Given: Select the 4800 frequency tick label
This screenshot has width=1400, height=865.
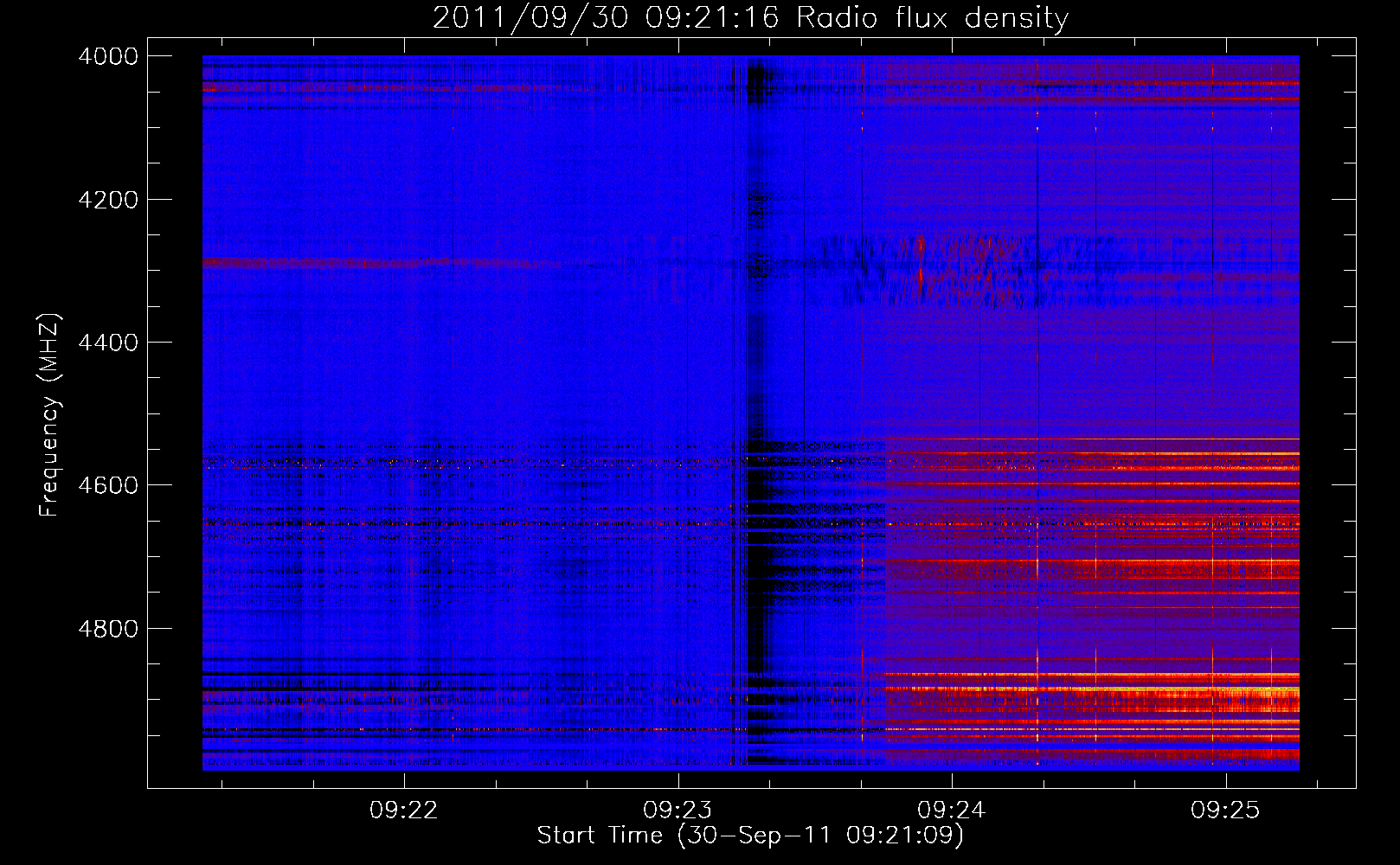Looking at the screenshot, I should (x=108, y=629).
